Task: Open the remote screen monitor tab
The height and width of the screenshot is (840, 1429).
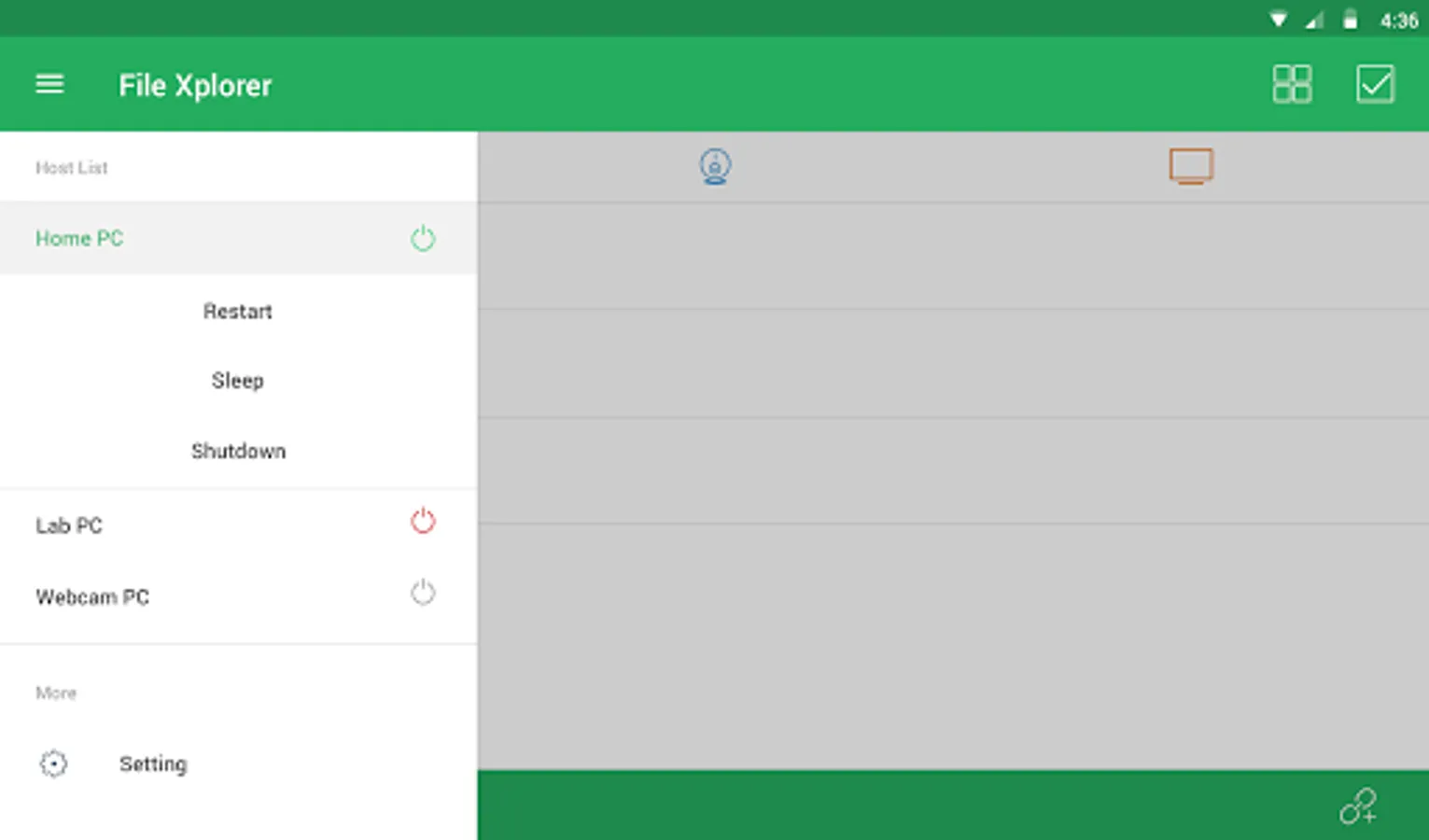Action: [1191, 166]
